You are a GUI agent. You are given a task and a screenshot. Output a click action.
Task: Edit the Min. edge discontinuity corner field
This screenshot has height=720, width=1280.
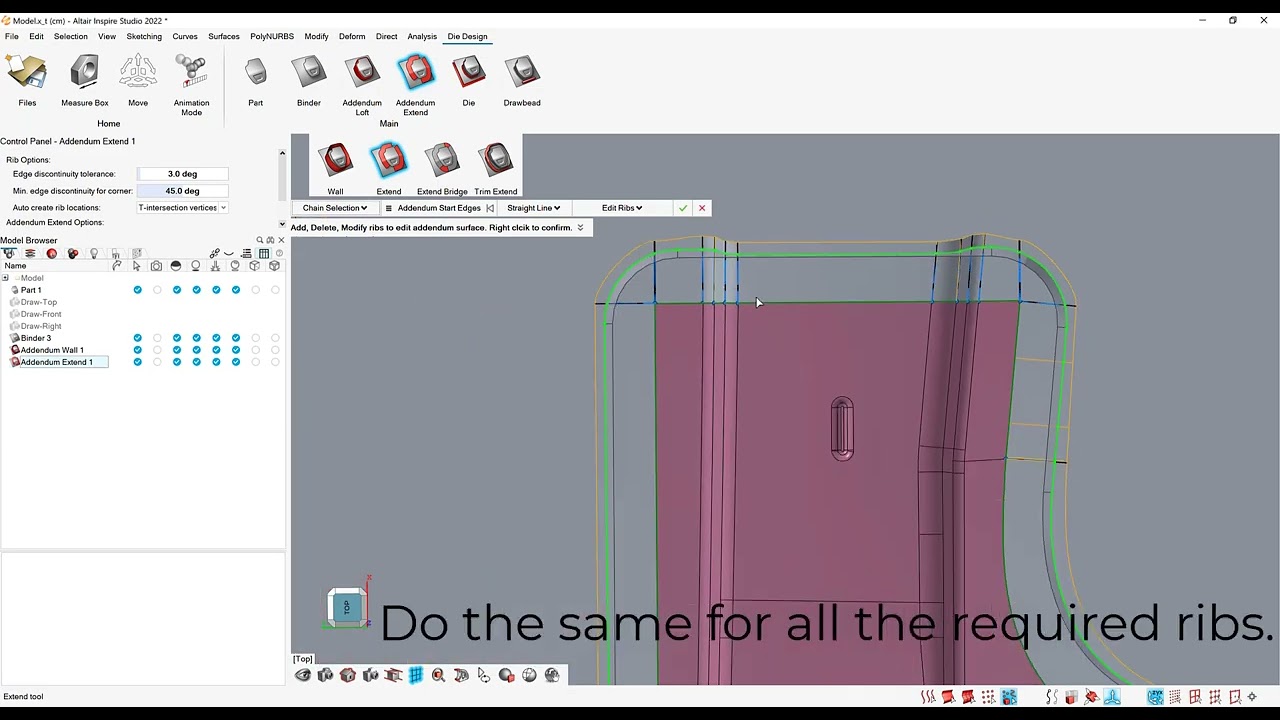[182, 191]
